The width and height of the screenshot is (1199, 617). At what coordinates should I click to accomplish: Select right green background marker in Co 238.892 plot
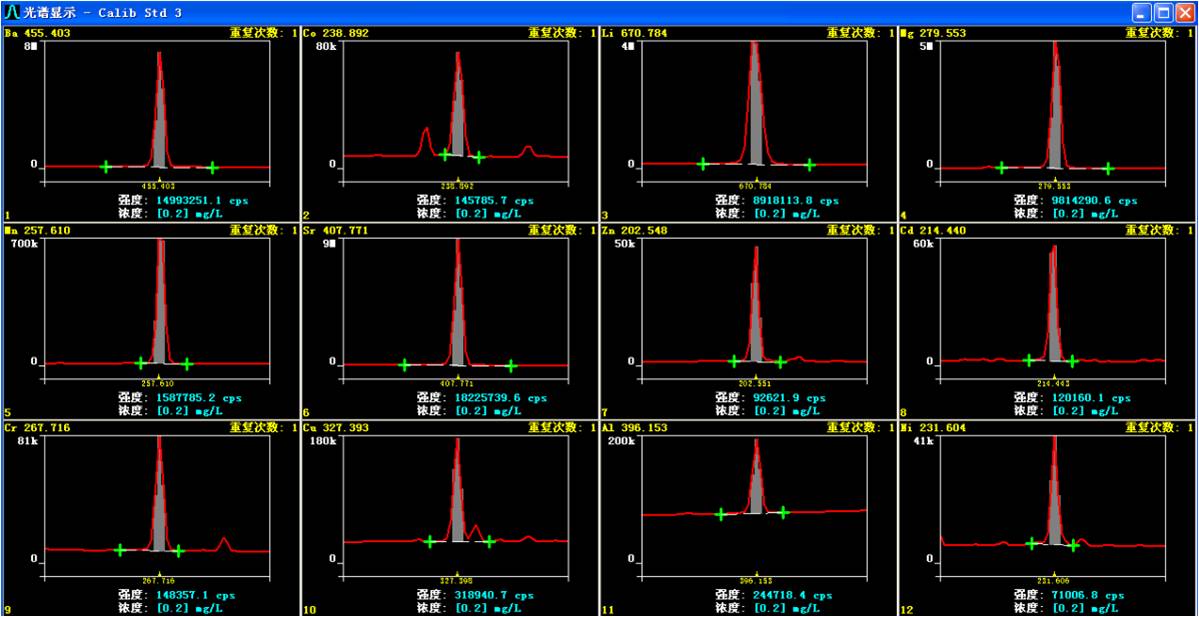pyautogui.click(x=479, y=157)
